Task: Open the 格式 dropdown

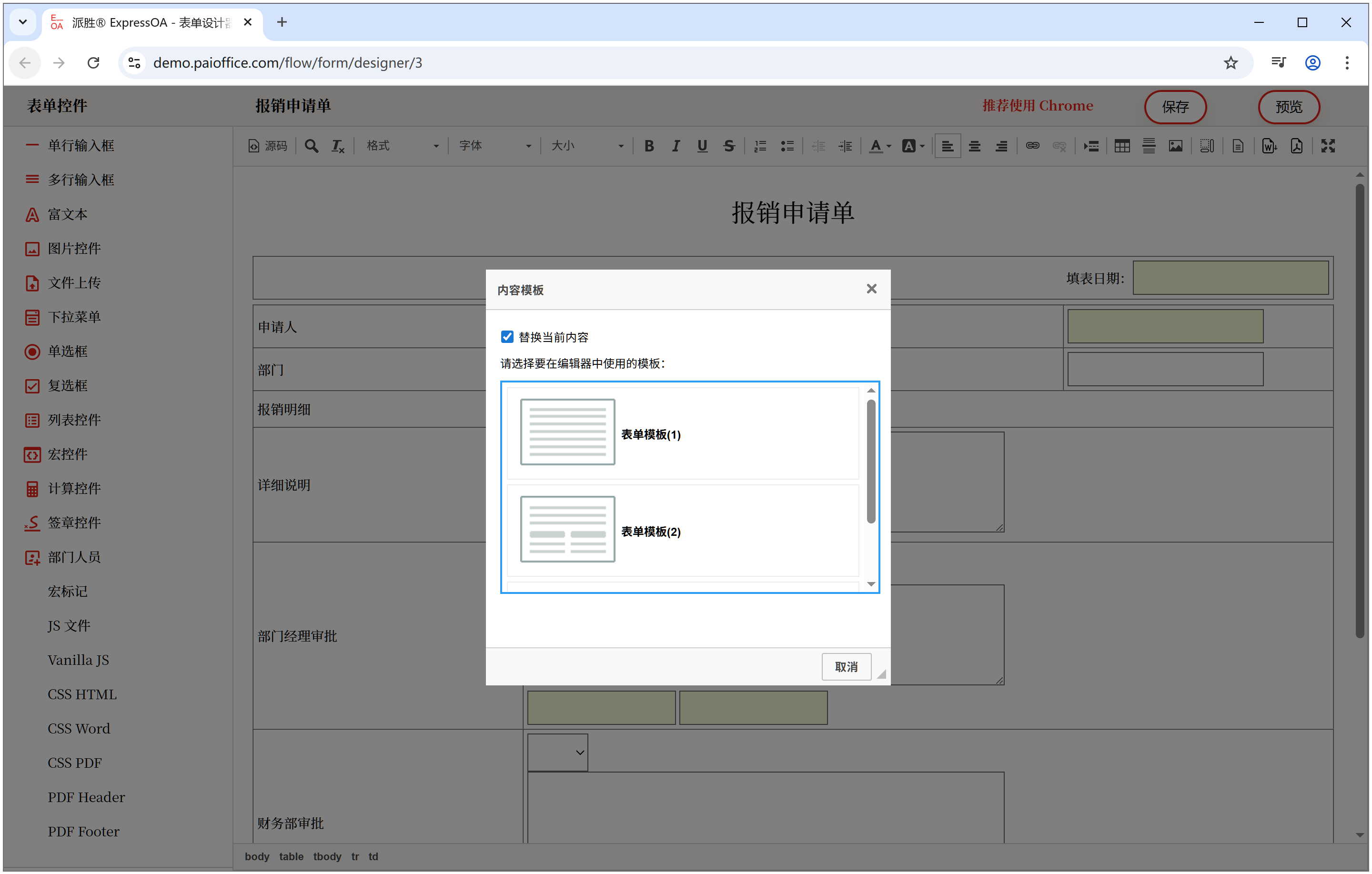Action: coord(402,146)
